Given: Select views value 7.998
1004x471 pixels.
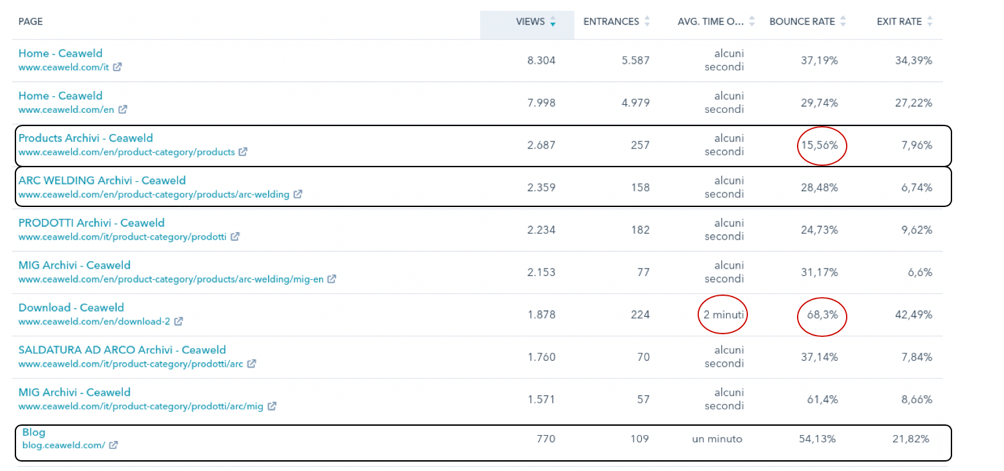Looking at the screenshot, I should (x=541, y=102).
